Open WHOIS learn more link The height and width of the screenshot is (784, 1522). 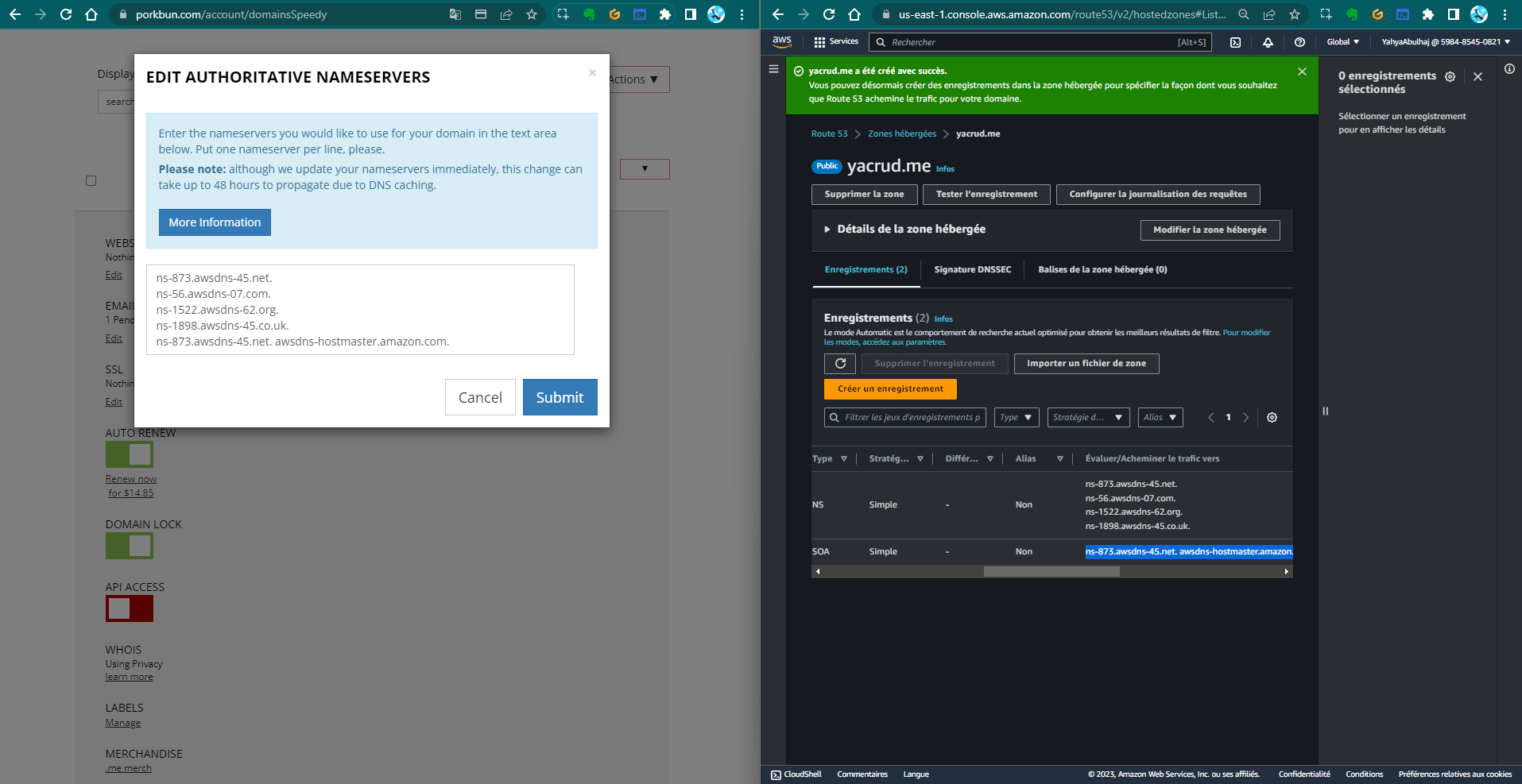(x=129, y=677)
